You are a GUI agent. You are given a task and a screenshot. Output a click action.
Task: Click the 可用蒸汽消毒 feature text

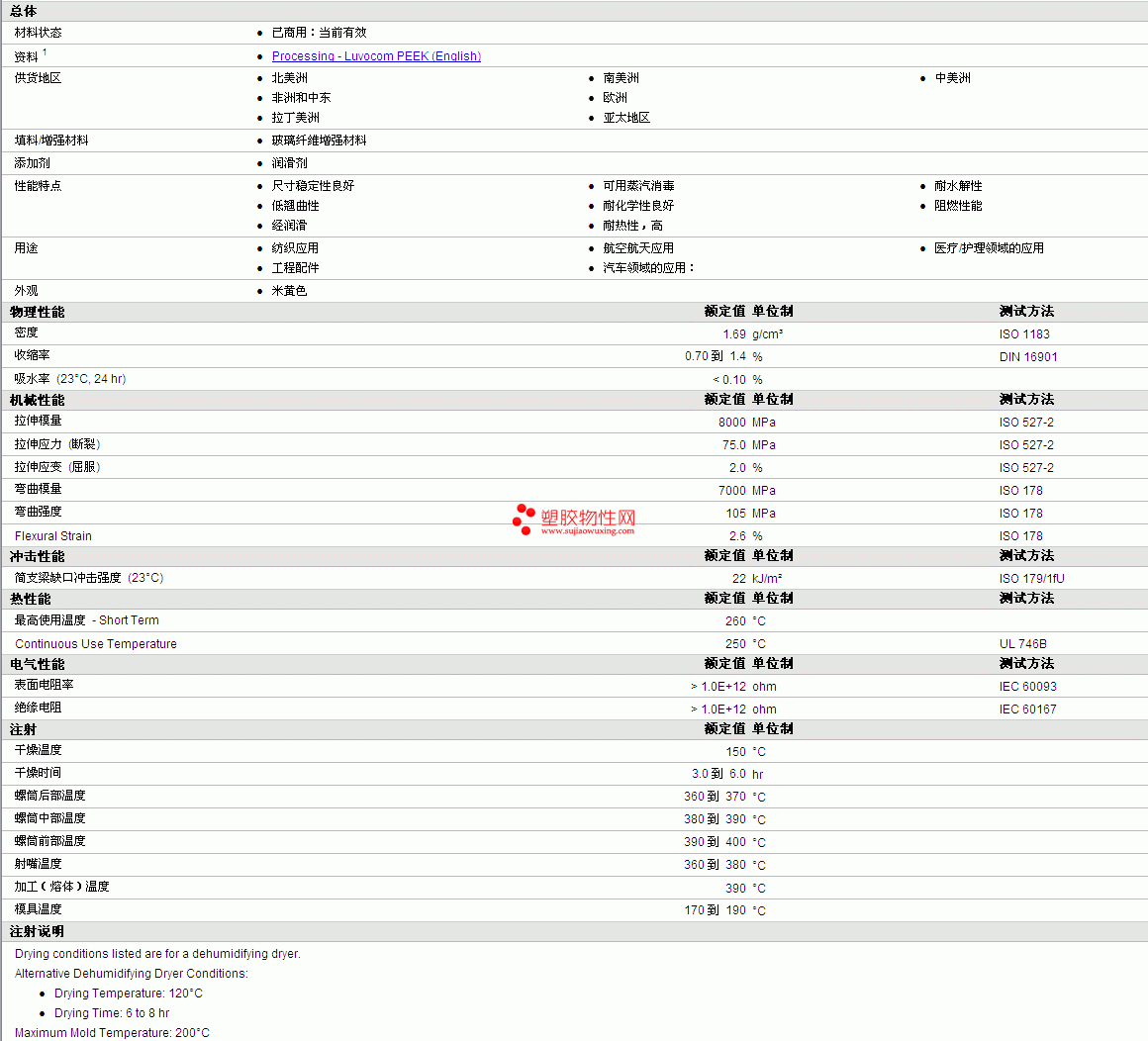click(638, 186)
